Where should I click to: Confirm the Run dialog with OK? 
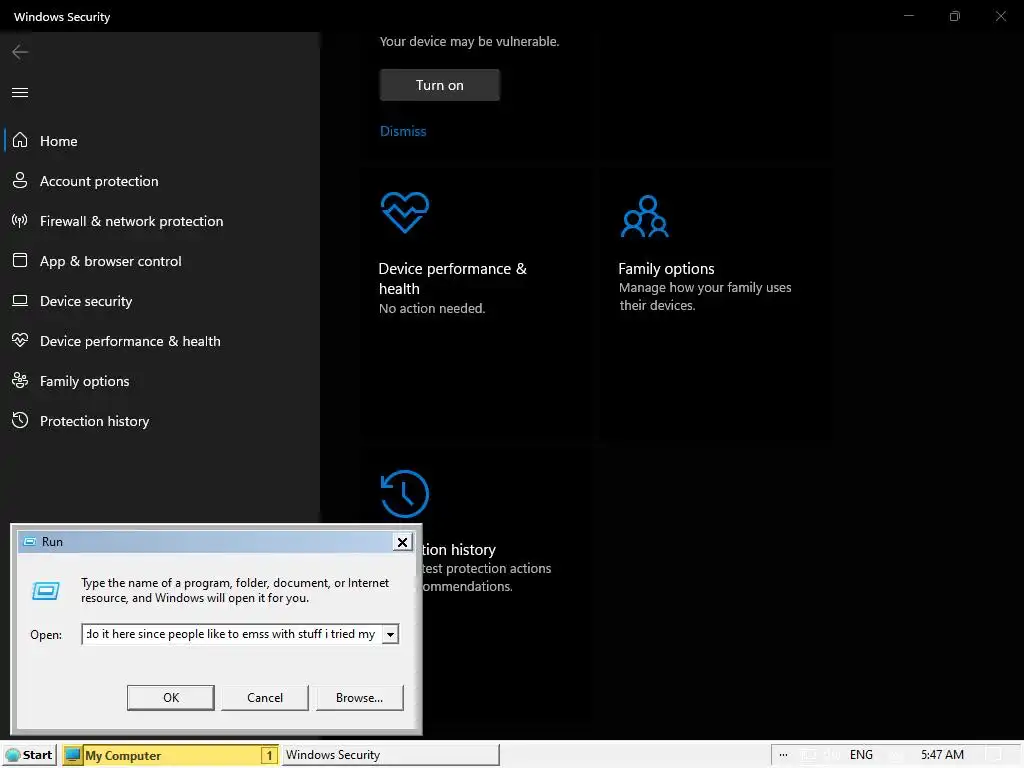(170, 697)
